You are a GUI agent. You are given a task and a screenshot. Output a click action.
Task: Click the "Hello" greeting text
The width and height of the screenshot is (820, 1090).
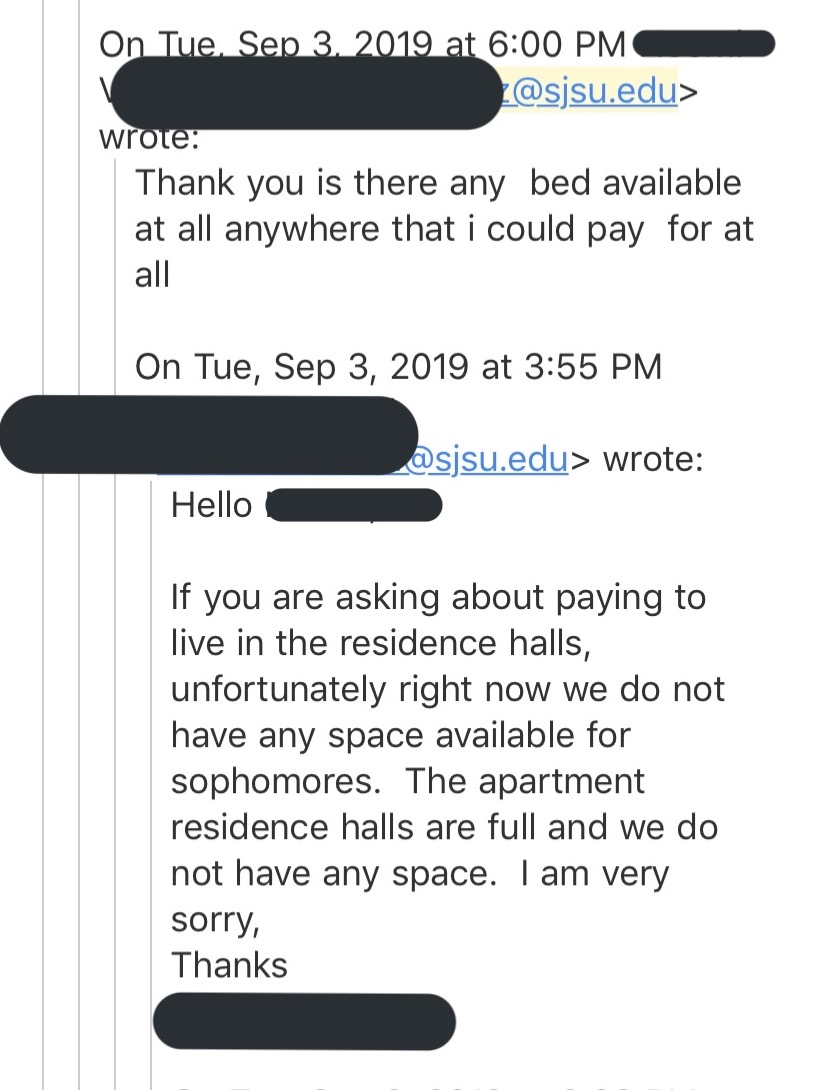(211, 505)
